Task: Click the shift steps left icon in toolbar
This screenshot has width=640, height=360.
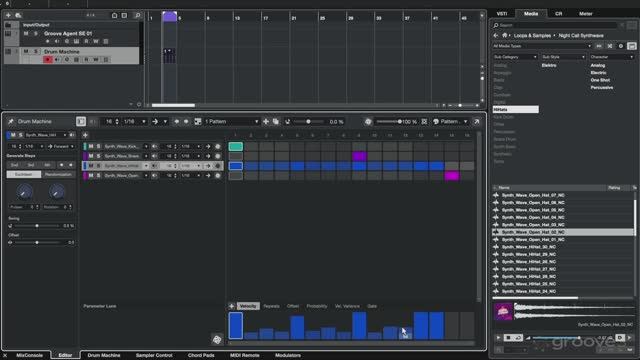Action: (x=176, y=122)
